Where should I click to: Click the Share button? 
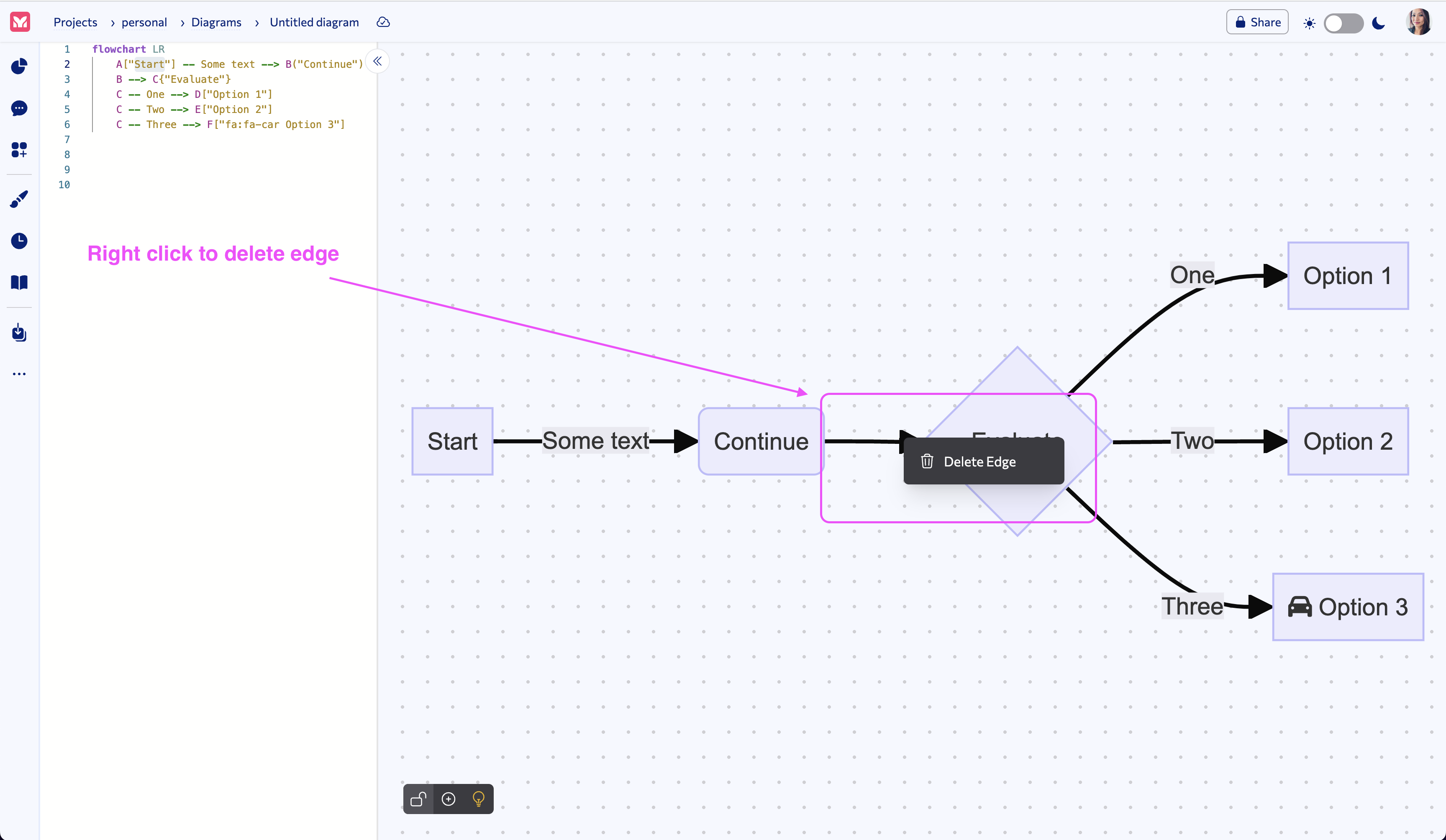pyautogui.click(x=1256, y=22)
